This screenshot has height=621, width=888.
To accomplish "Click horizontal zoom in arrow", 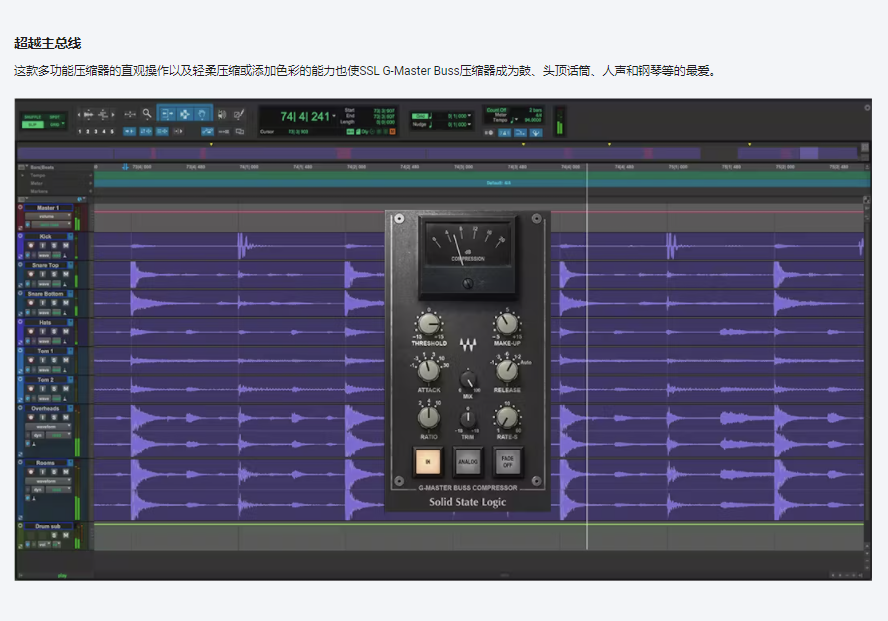I will pyautogui.click(x=113, y=114).
